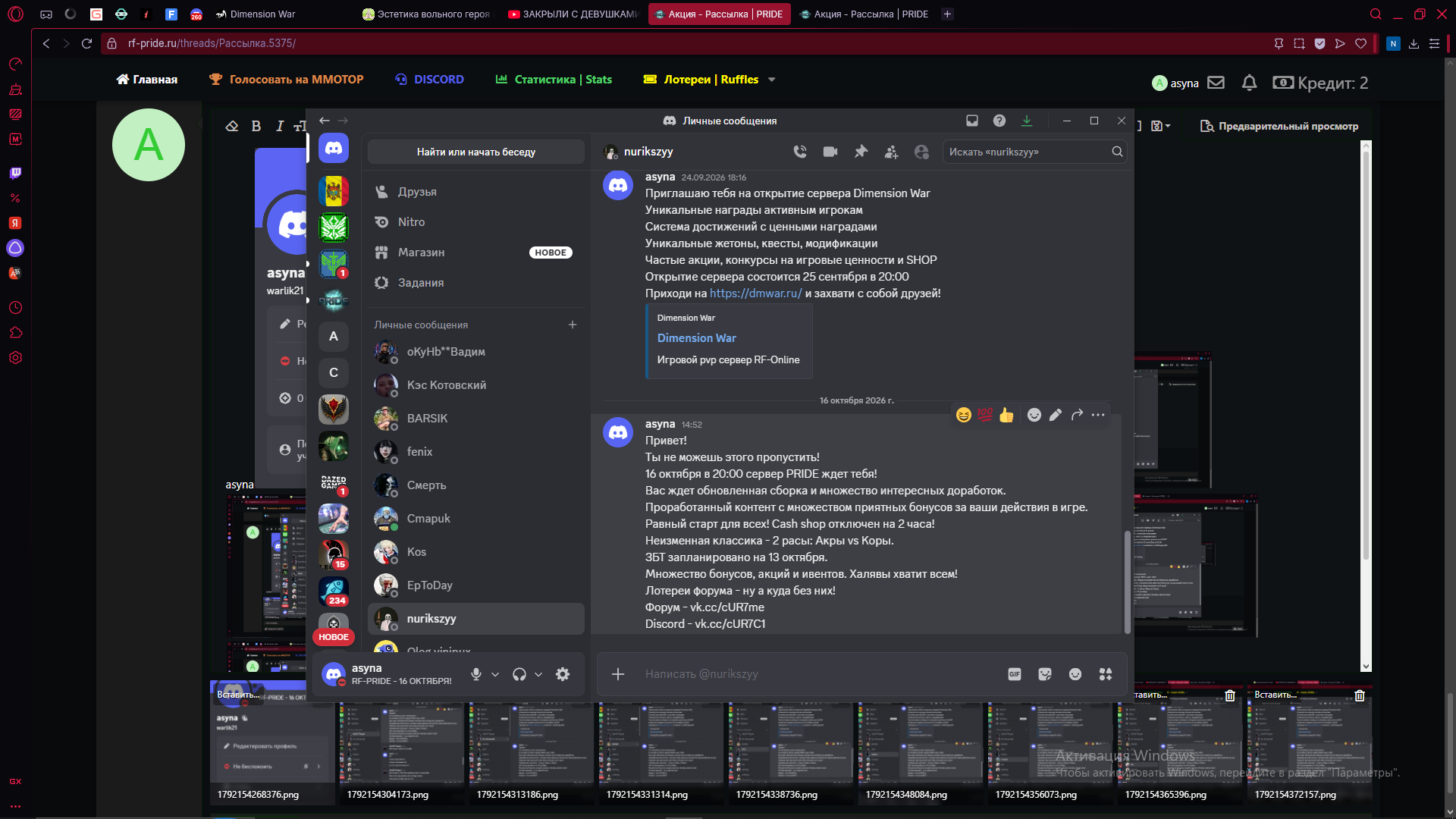Deafen Discord with the headphones button
Viewport: 1456px width, 819px height.
(519, 674)
